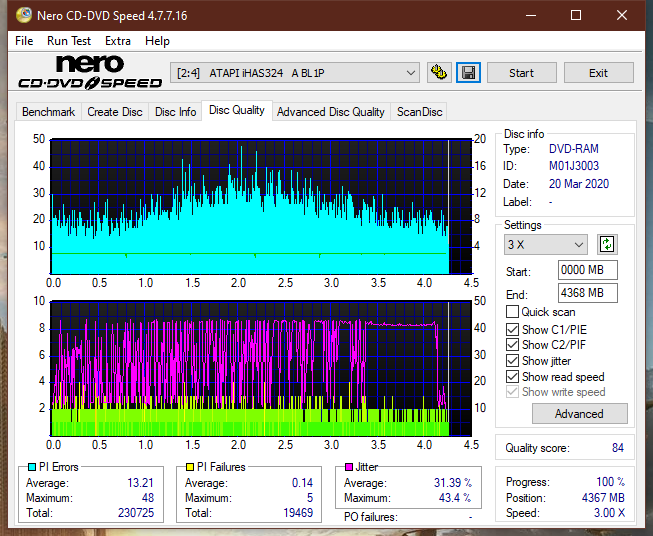Viewport: 653px width, 536px height.
Task: Click the Exit button
Action: [x=598, y=73]
